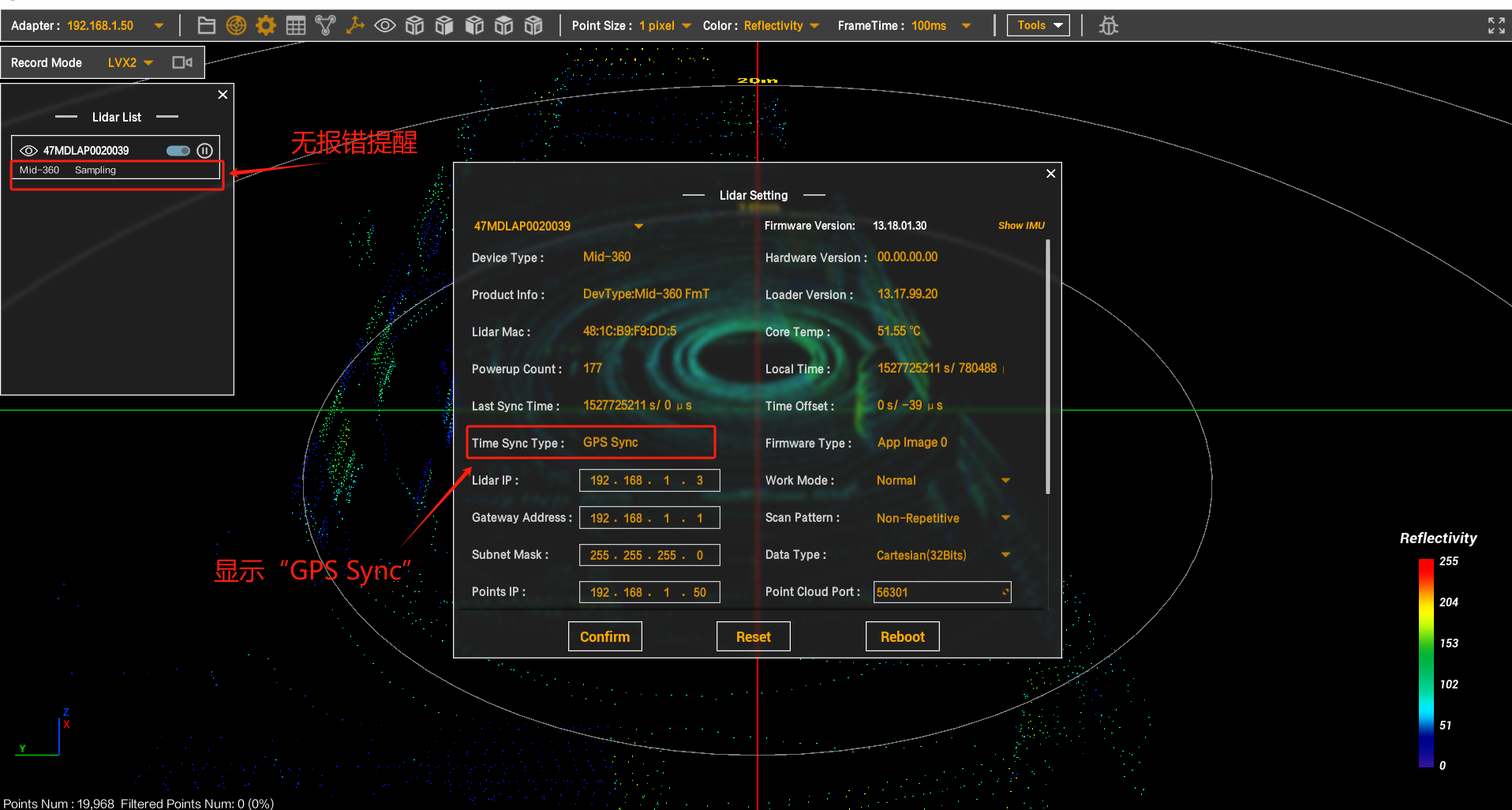Click the Product Info DevType:Mid-360 FmT value
Image resolution: width=1512 pixels, height=810 pixels.
(x=646, y=294)
